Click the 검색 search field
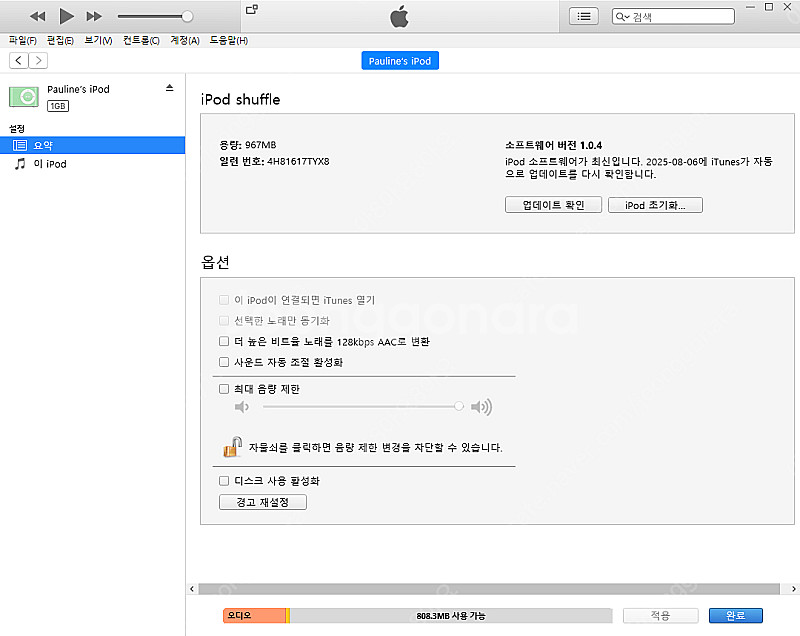Screen dimensions: 800x636 coord(673,16)
